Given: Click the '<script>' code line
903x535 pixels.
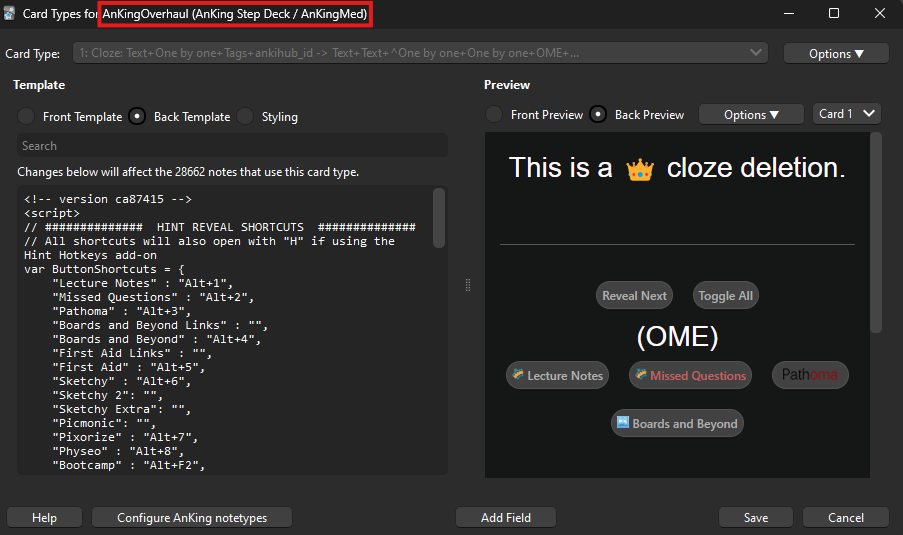Looking at the screenshot, I should click(x=52, y=213).
